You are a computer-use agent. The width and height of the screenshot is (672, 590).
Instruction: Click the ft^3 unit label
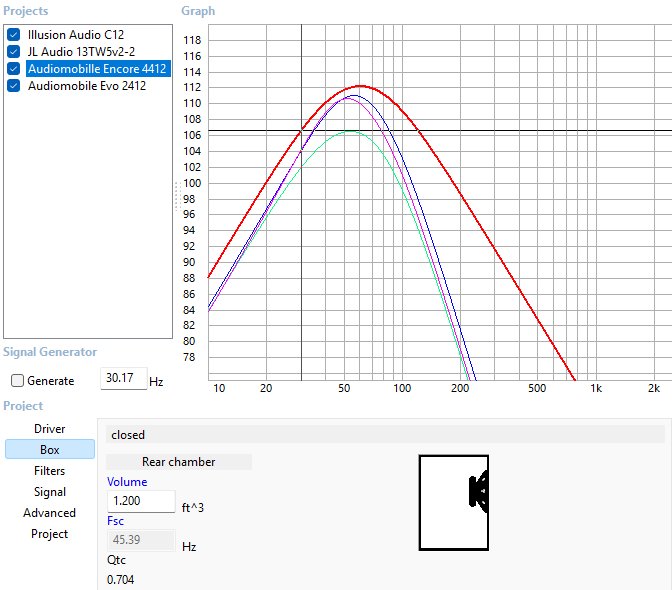click(x=193, y=508)
